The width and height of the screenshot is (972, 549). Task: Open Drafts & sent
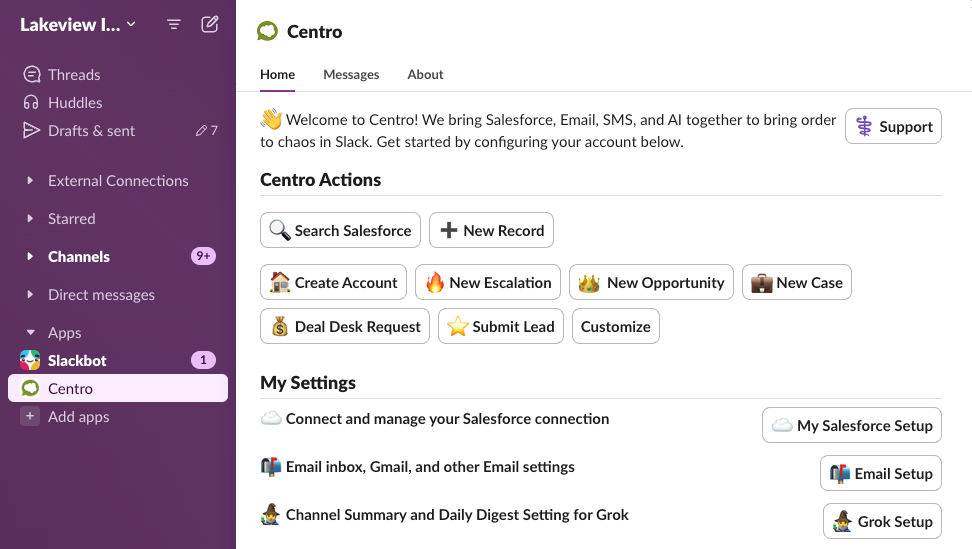[91, 131]
